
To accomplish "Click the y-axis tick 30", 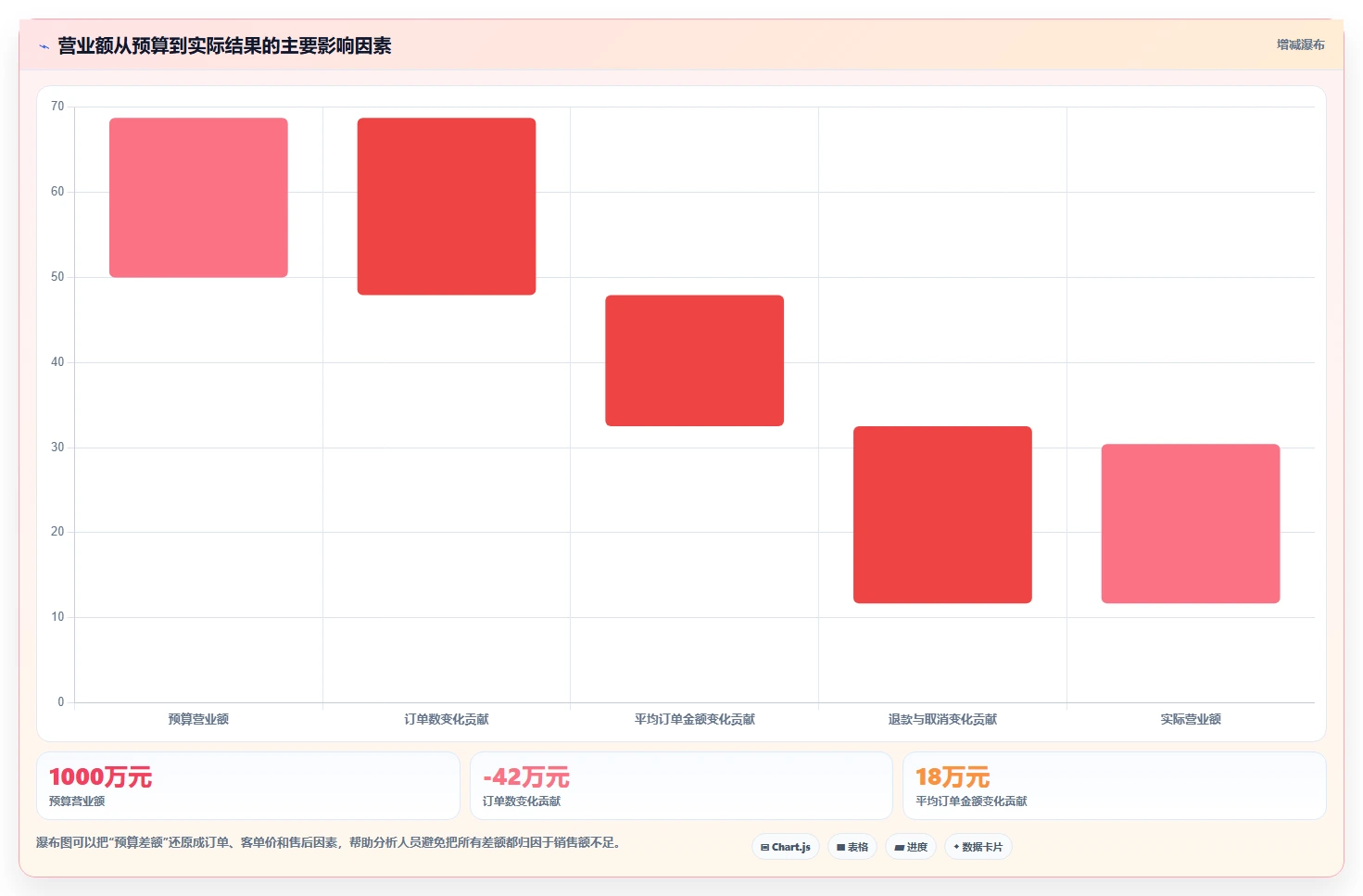I will (57, 448).
